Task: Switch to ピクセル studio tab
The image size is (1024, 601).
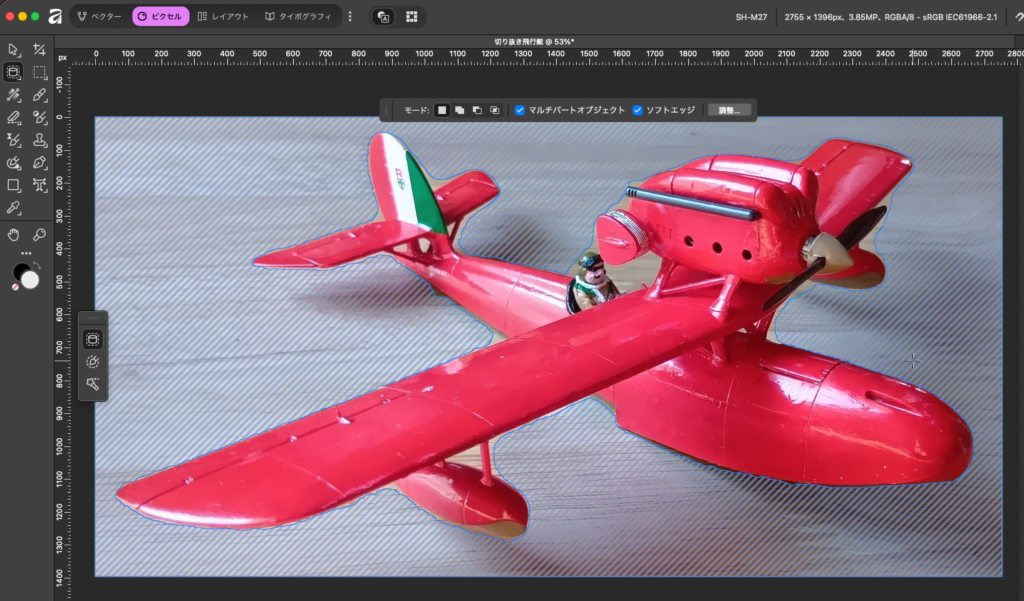Action: 161,16
